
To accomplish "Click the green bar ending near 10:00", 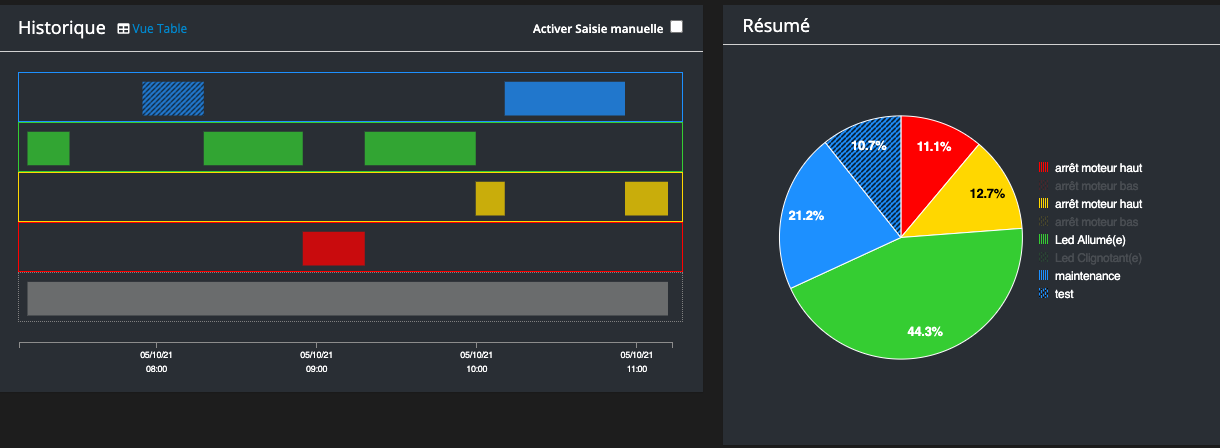I will click(420, 148).
